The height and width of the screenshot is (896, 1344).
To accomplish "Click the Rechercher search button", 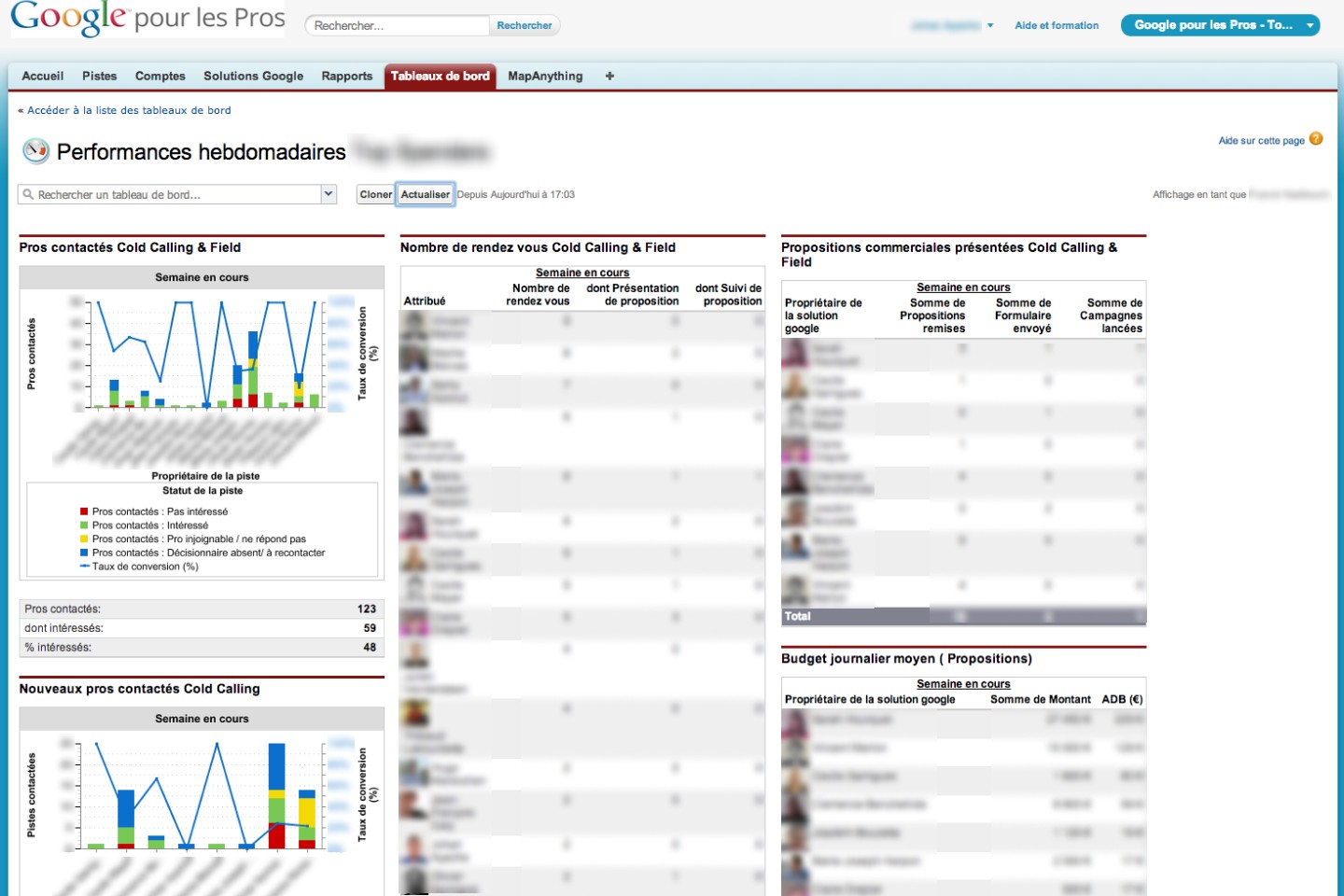I will click(525, 25).
